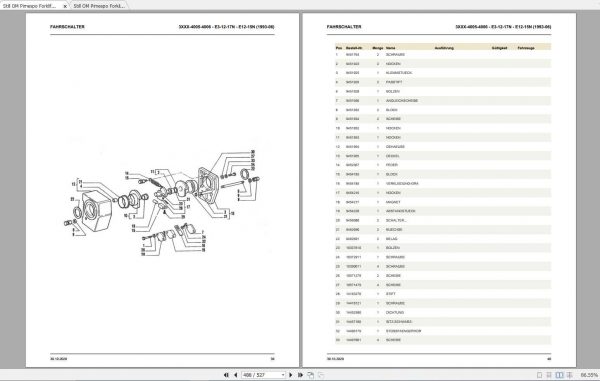Screen dimensions: 600x381
Task: Click the footer date on the left page
Action: pos(58,359)
